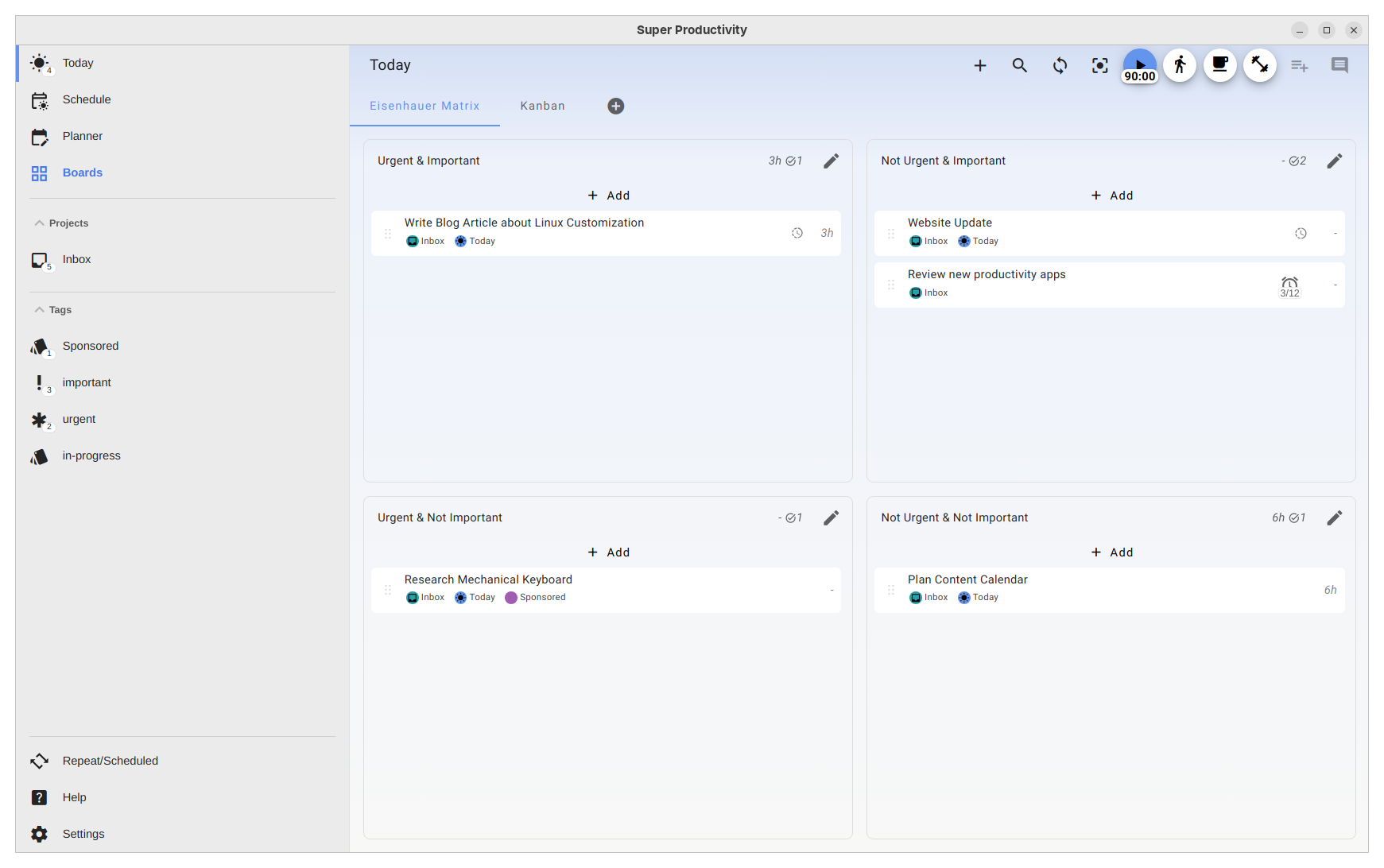Edit the Not Urgent & Important panel
The height and width of the screenshot is (868, 1384).
[x=1335, y=161]
